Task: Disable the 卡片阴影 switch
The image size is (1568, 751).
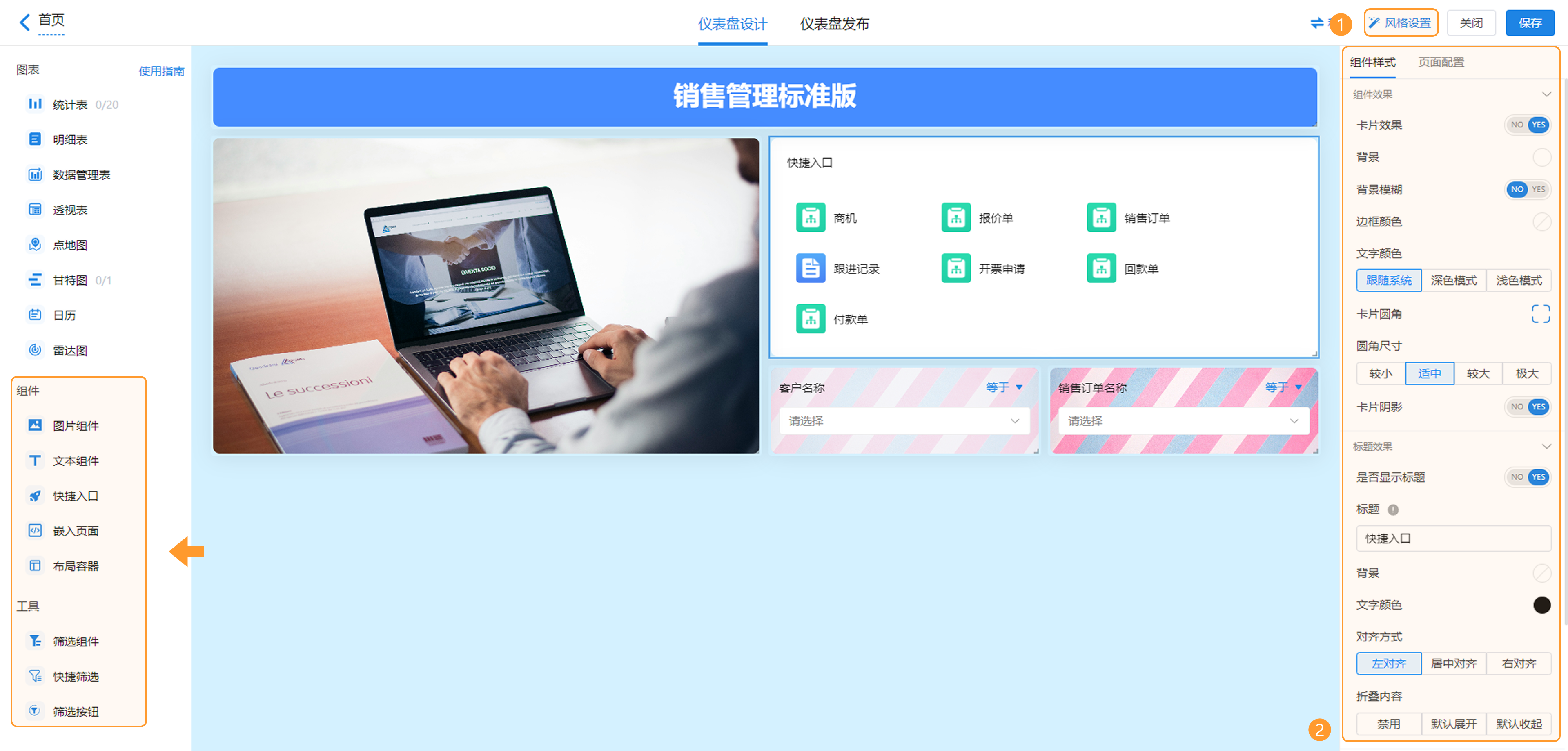Action: click(x=1527, y=406)
